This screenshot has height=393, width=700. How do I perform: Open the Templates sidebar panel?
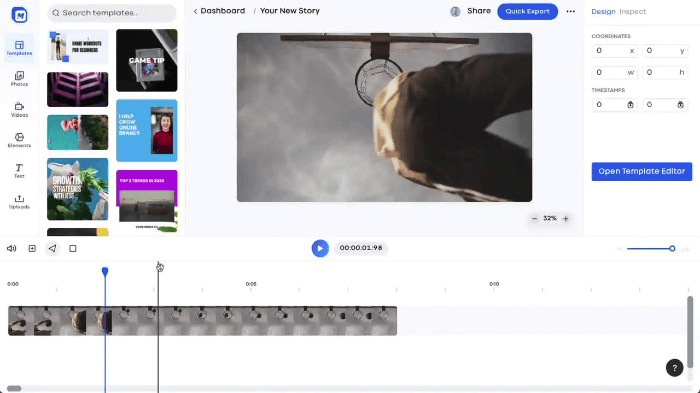coord(19,48)
